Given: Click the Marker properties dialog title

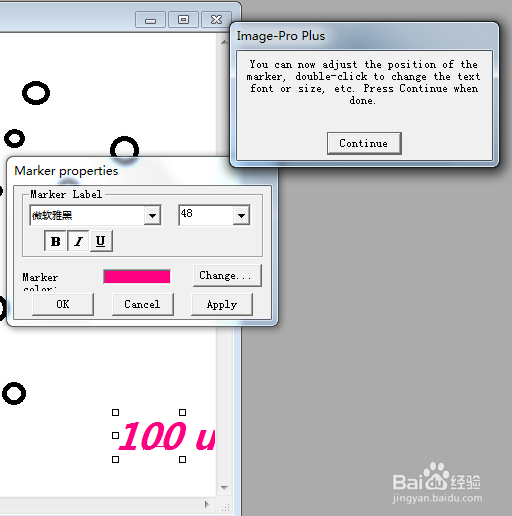Looking at the screenshot, I should pos(66,171).
